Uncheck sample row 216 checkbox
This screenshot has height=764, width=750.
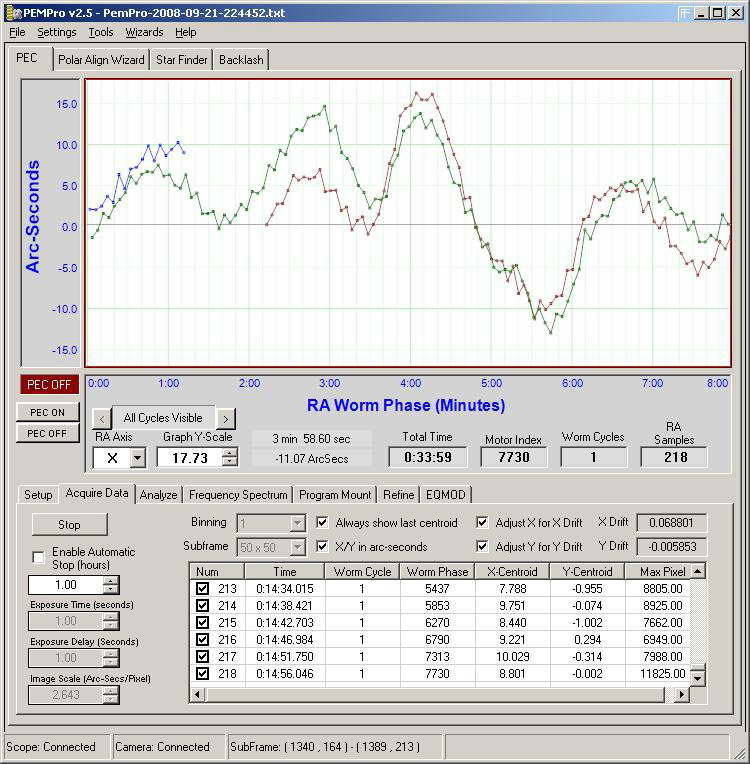pyautogui.click(x=202, y=640)
